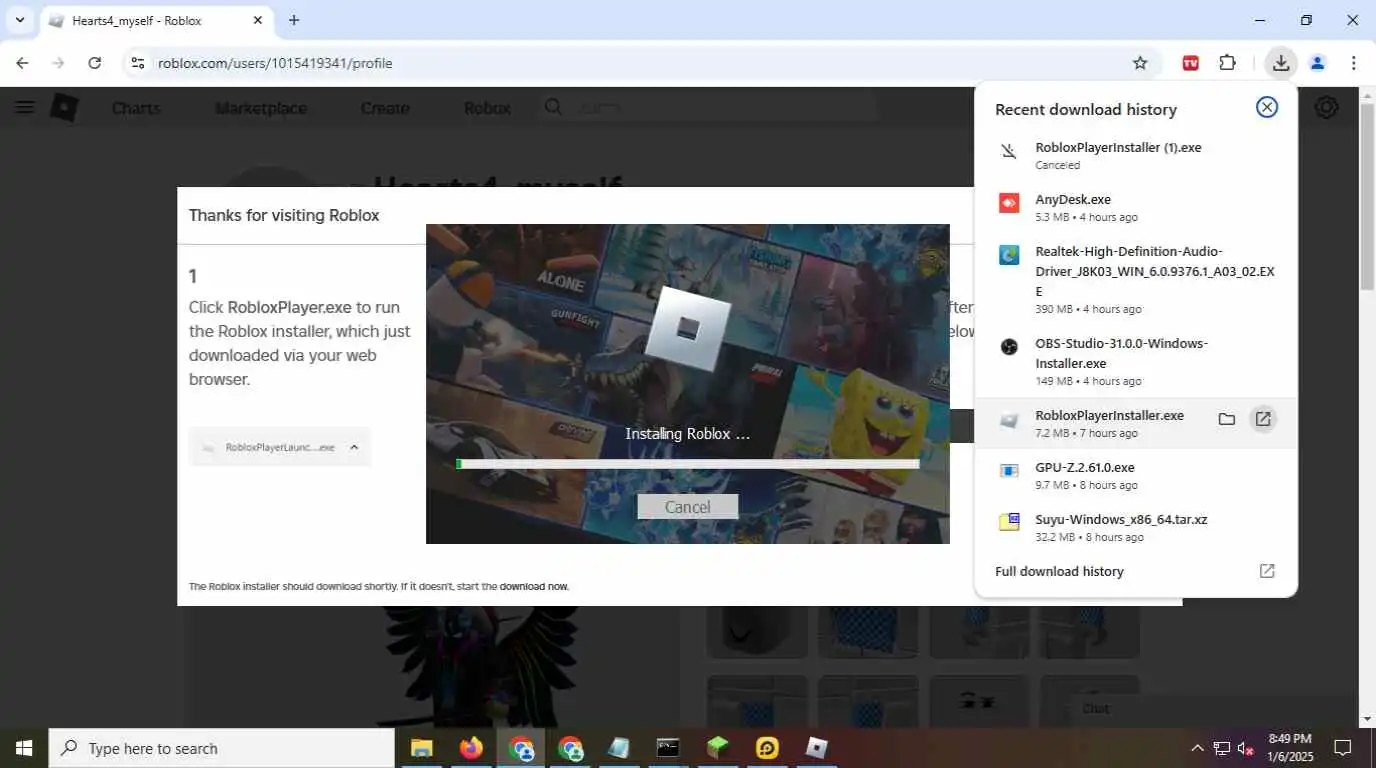This screenshot has height=768, width=1376.
Task: Open the Chrome profile avatar
Action: 1317,63
